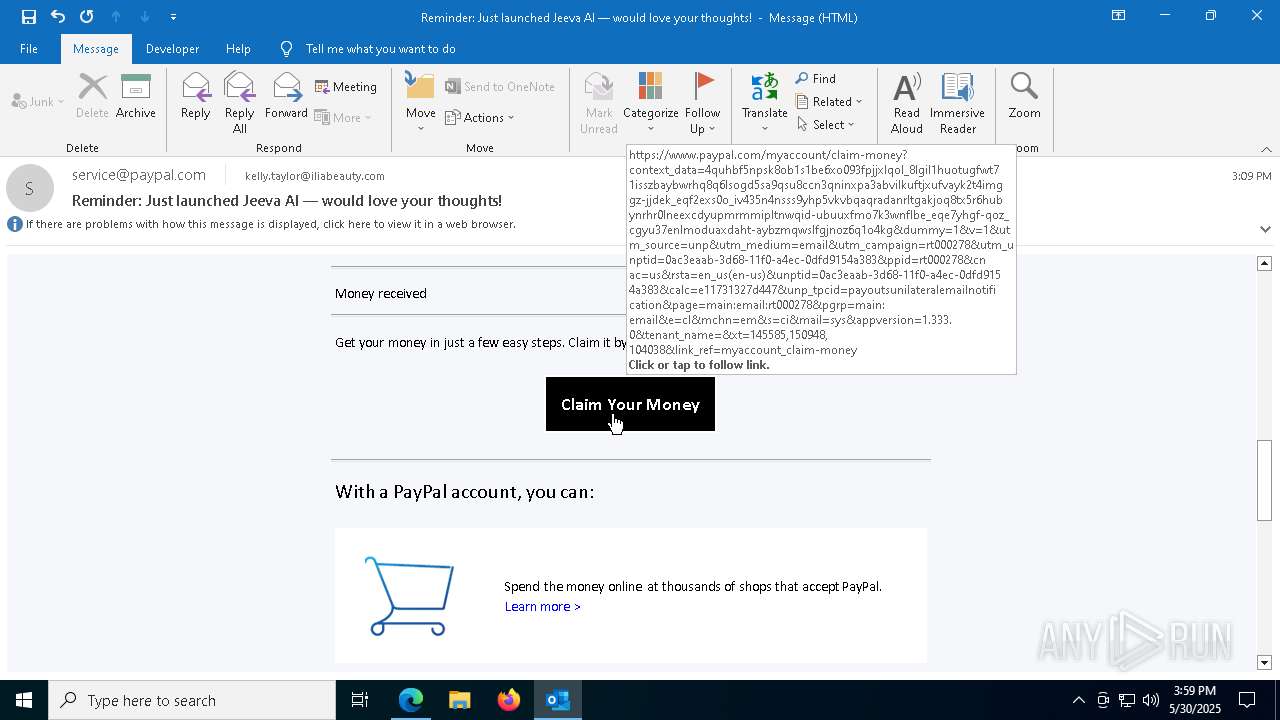Mark message as Unread
The image size is (1280, 720).
point(599,102)
